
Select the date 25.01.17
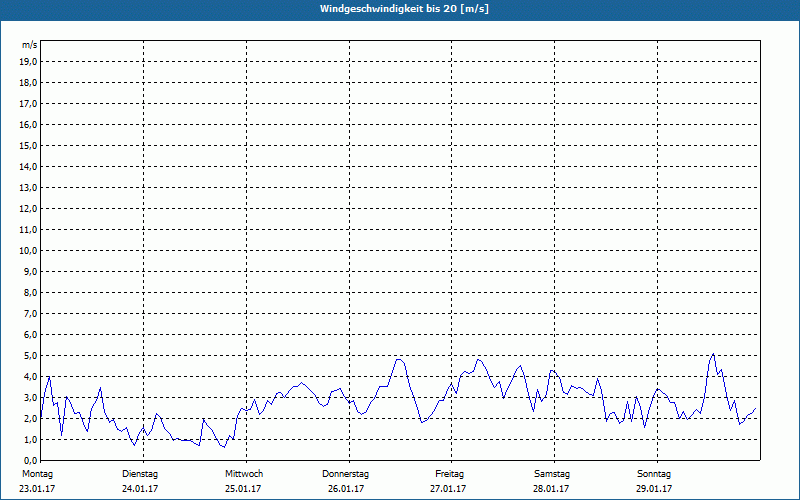243,489
